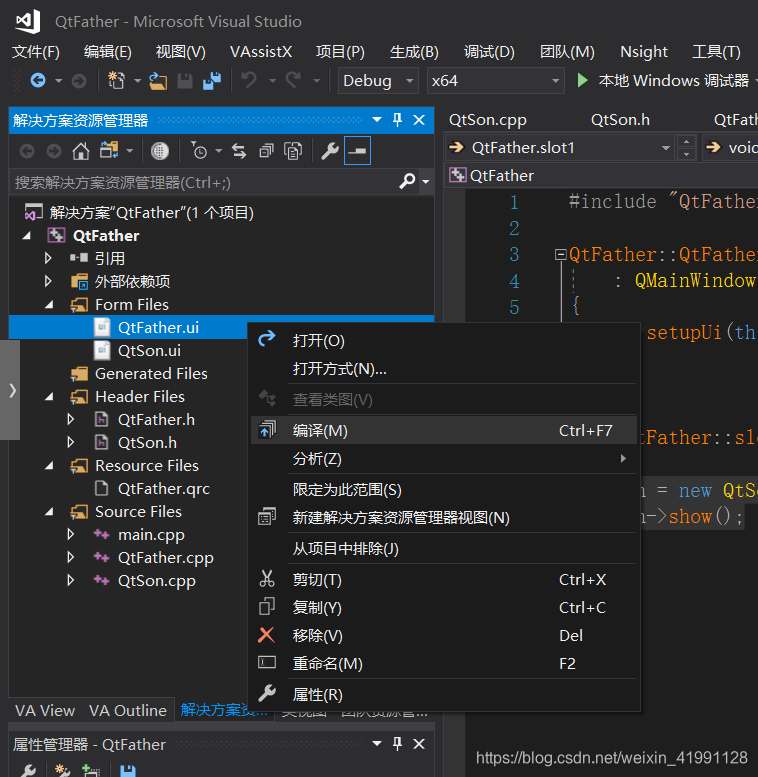Select the Generated Files folder

[x=151, y=374]
